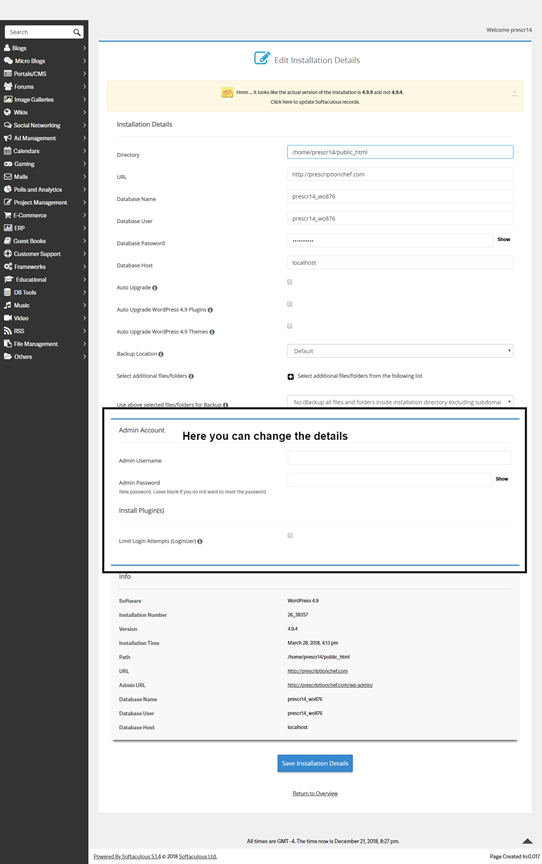Open the Backup Location dropdown
542x864 pixels.
point(400,351)
